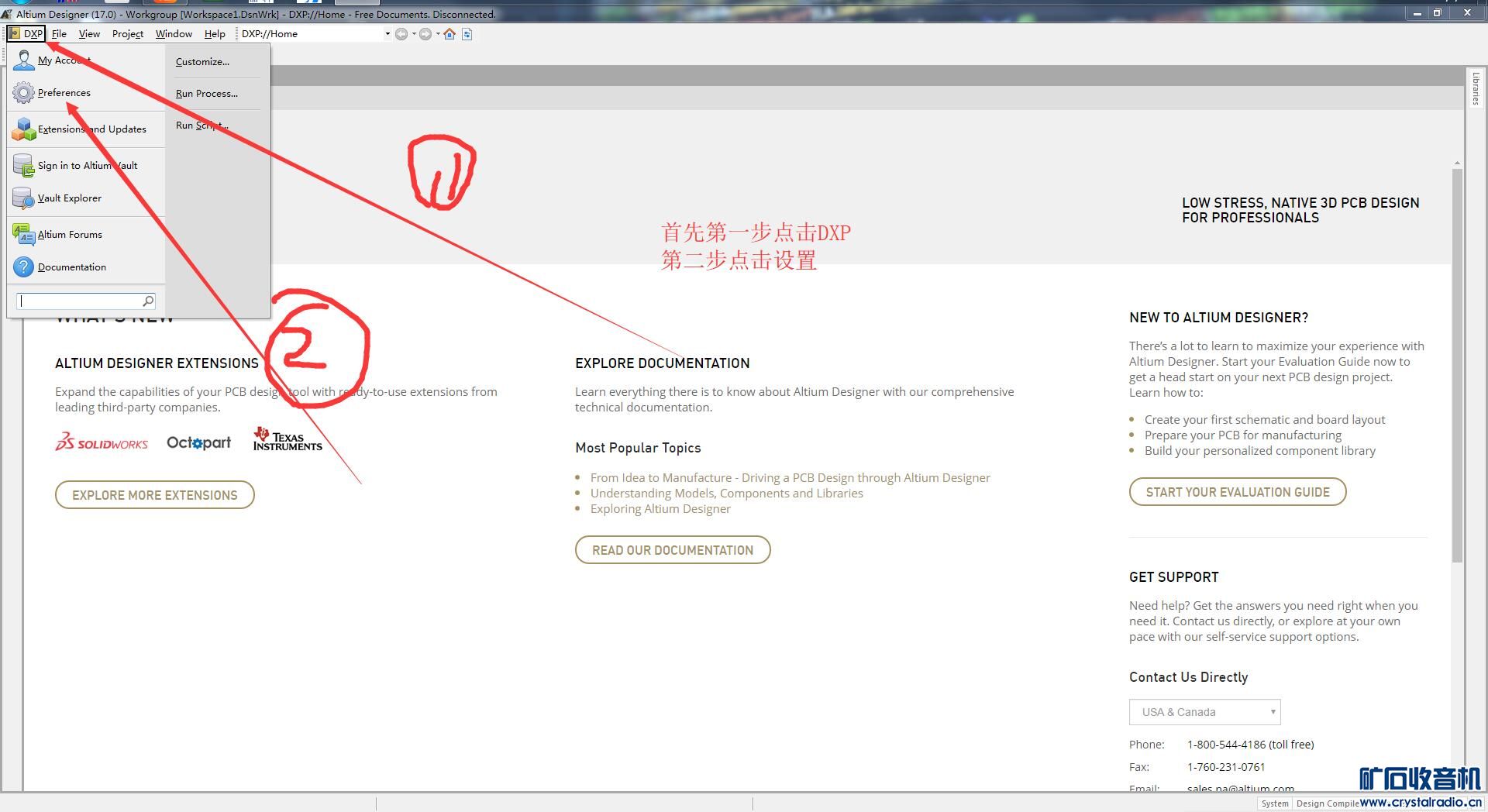The width and height of the screenshot is (1488, 812).
Task: Restore the Altium Designer window
Action: tap(1438, 13)
